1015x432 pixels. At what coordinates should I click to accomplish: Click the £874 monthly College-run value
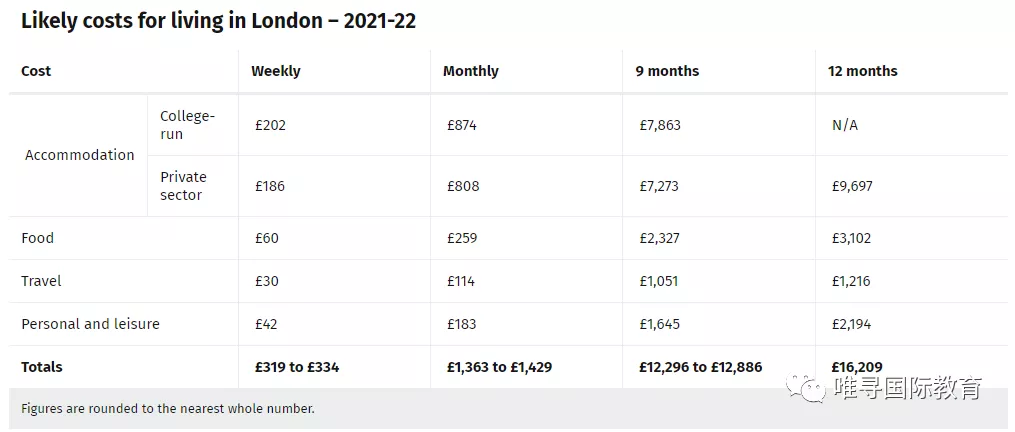tap(463, 125)
